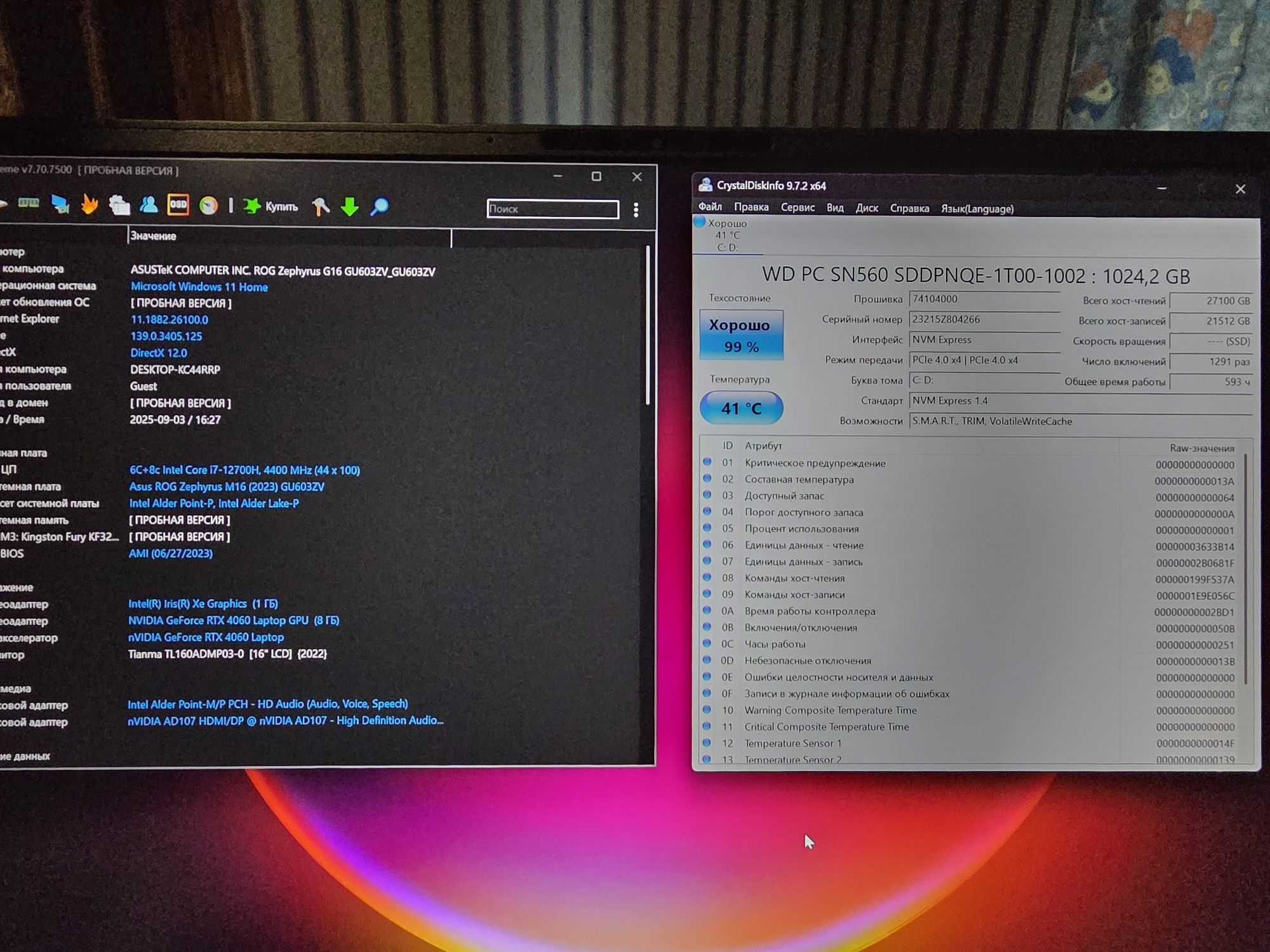The width and height of the screenshot is (1270, 952).
Task: Click the green star icon next to Купить
Action: pos(252,206)
